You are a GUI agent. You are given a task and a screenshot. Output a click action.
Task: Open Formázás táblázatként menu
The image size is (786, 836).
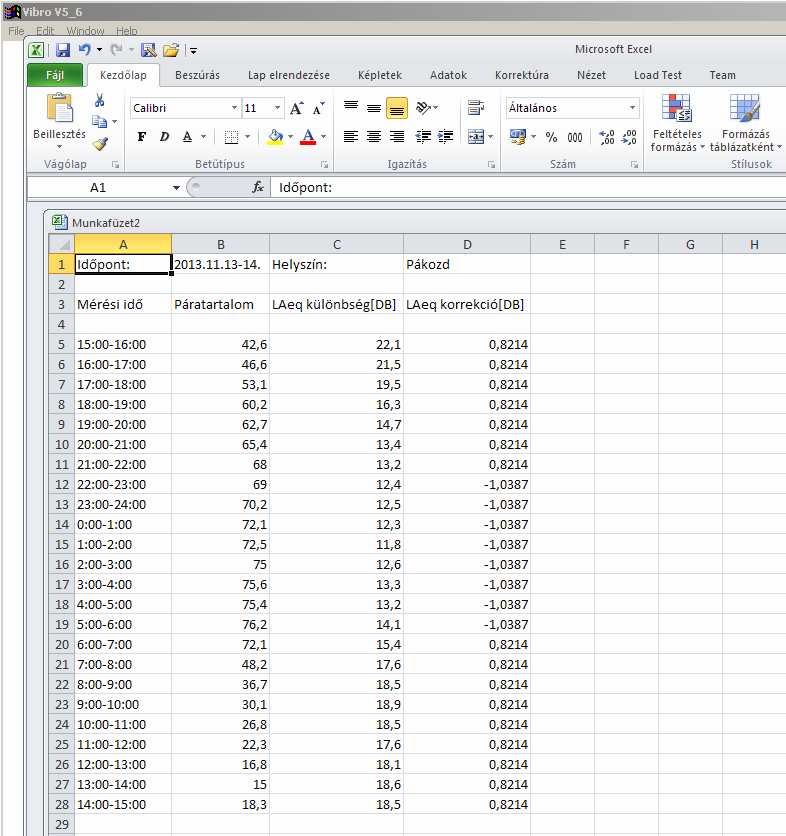pyautogui.click(x=745, y=123)
